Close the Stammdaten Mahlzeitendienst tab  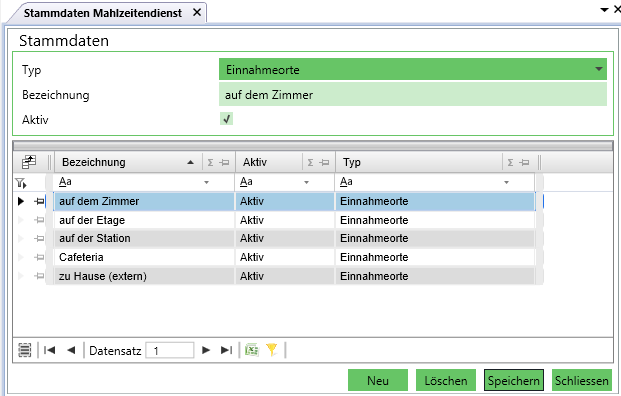(x=197, y=13)
